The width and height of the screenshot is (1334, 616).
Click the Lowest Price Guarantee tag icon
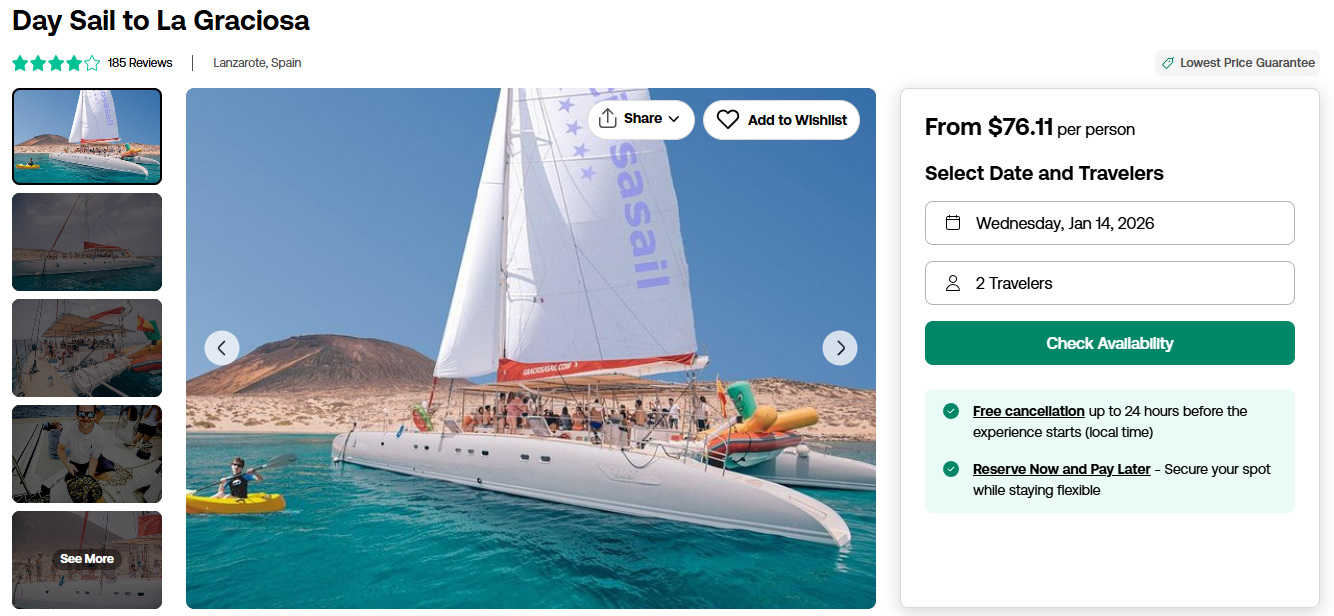coord(1167,63)
